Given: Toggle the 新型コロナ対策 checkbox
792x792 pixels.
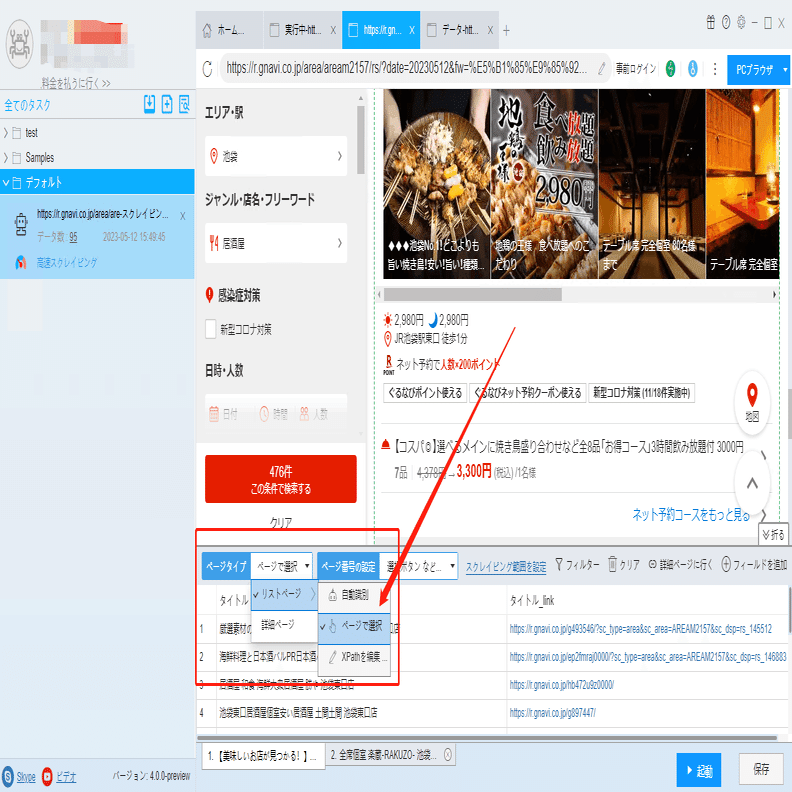Looking at the screenshot, I should point(211,329).
